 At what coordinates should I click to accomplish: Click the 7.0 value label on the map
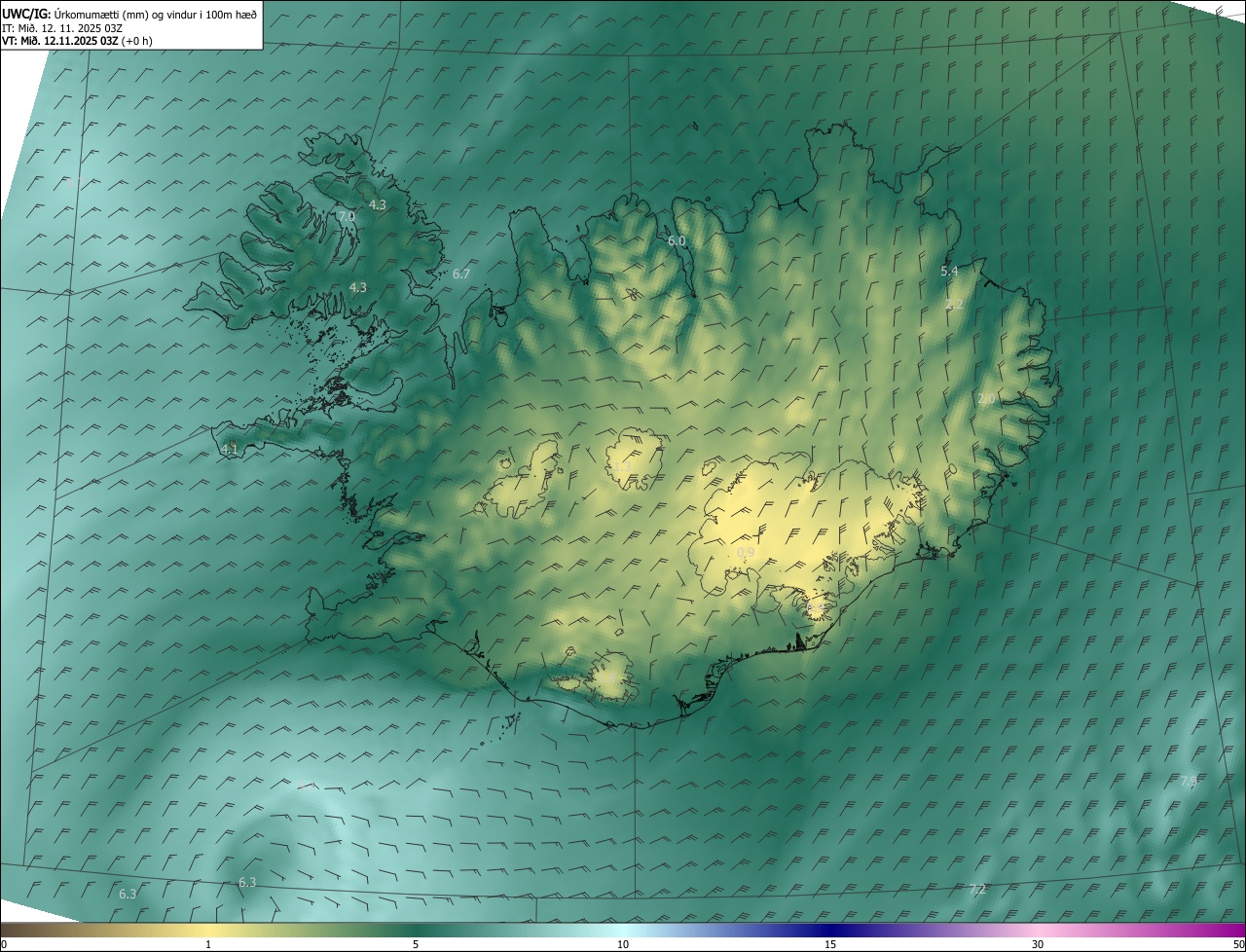(x=346, y=216)
